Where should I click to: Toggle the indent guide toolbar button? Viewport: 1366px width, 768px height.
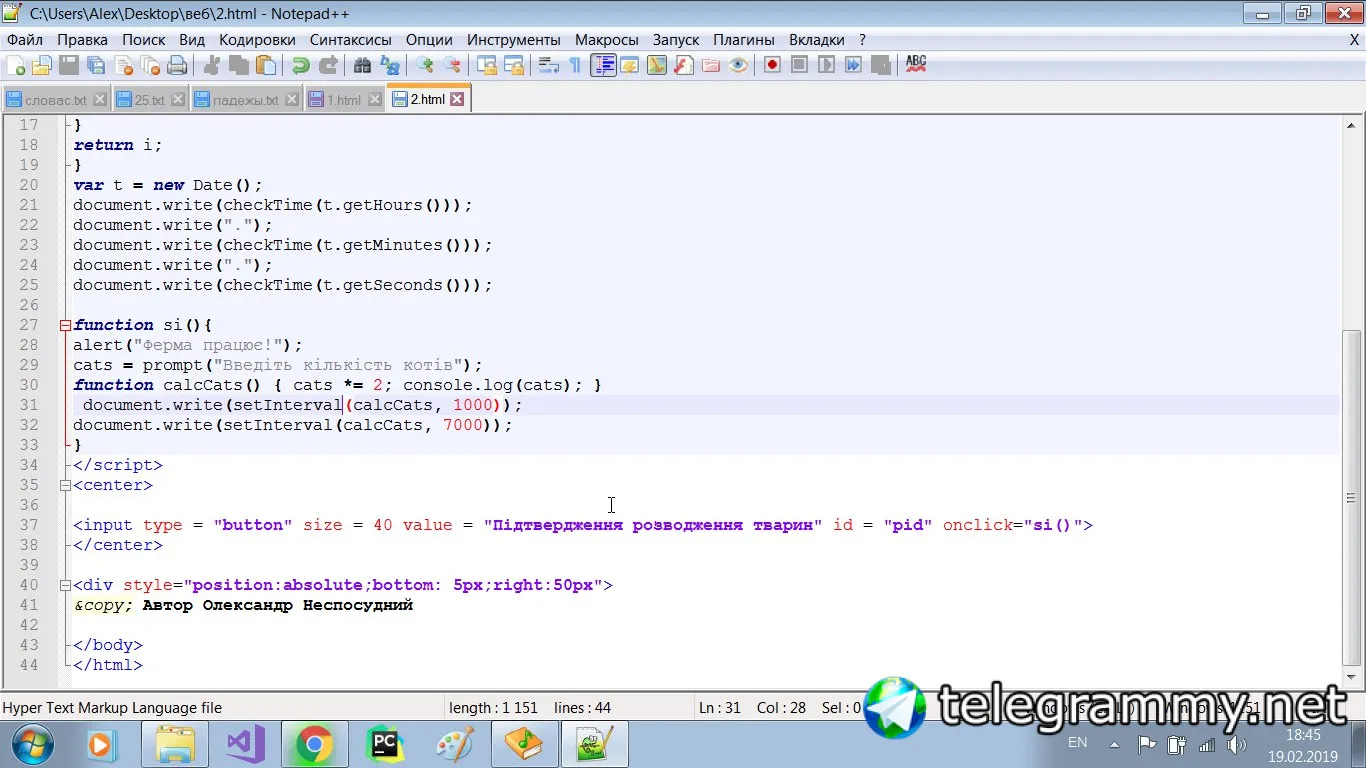pos(603,66)
